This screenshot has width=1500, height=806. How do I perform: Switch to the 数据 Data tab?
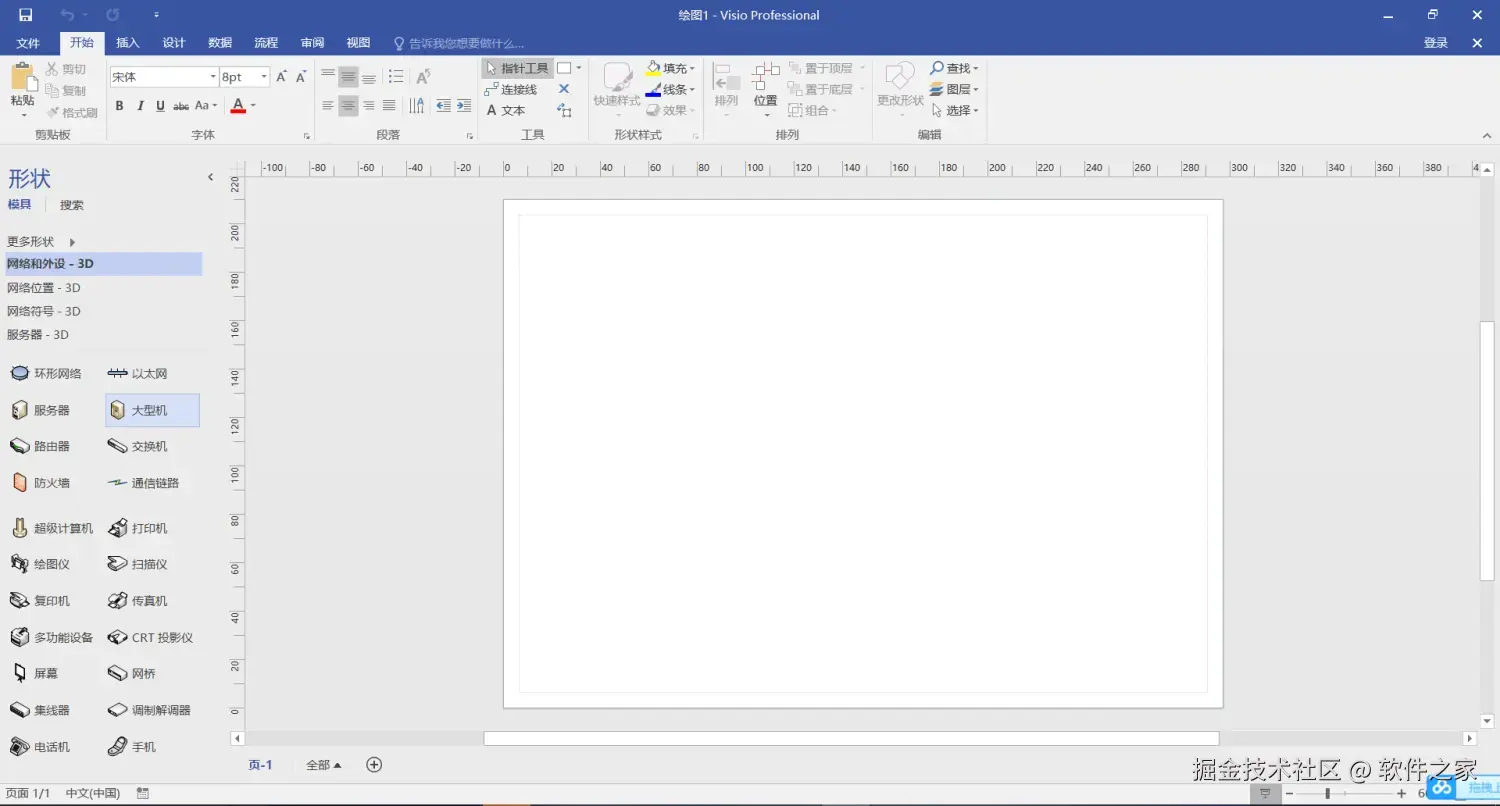click(x=220, y=43)
